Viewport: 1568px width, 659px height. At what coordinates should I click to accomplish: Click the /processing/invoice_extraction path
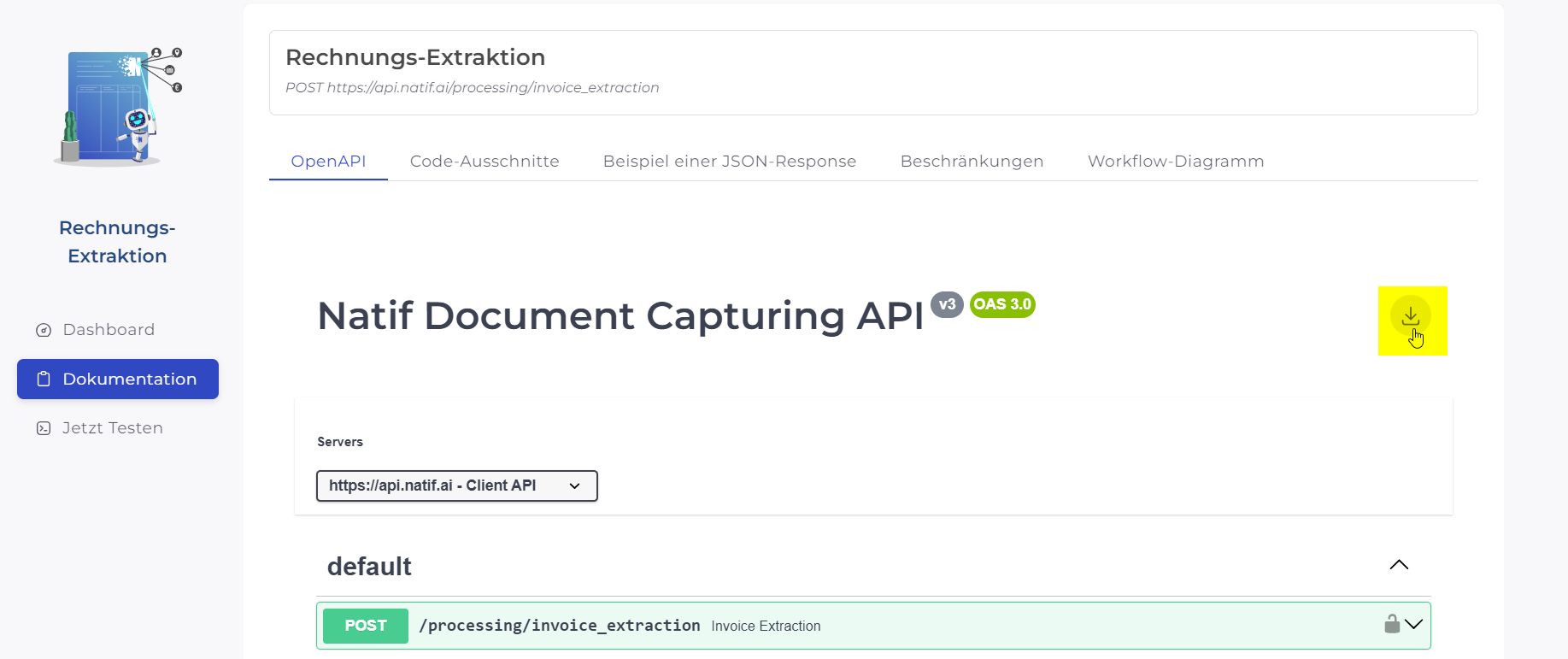(x=560, y=626)
